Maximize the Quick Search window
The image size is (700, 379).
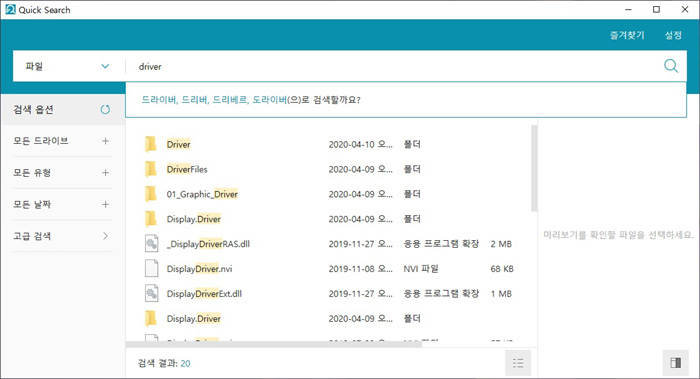[x=656, y=9]
